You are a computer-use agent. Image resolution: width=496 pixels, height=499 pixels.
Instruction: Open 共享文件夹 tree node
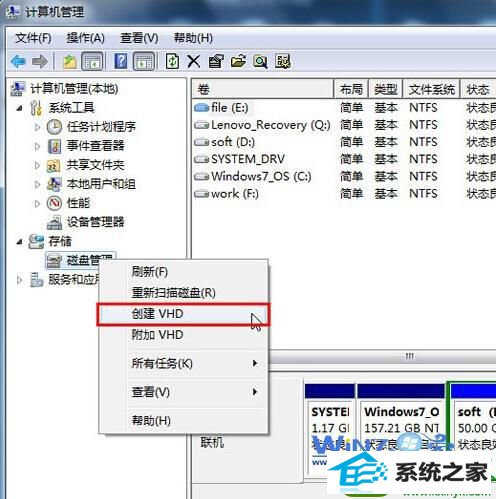coord(95,165)
